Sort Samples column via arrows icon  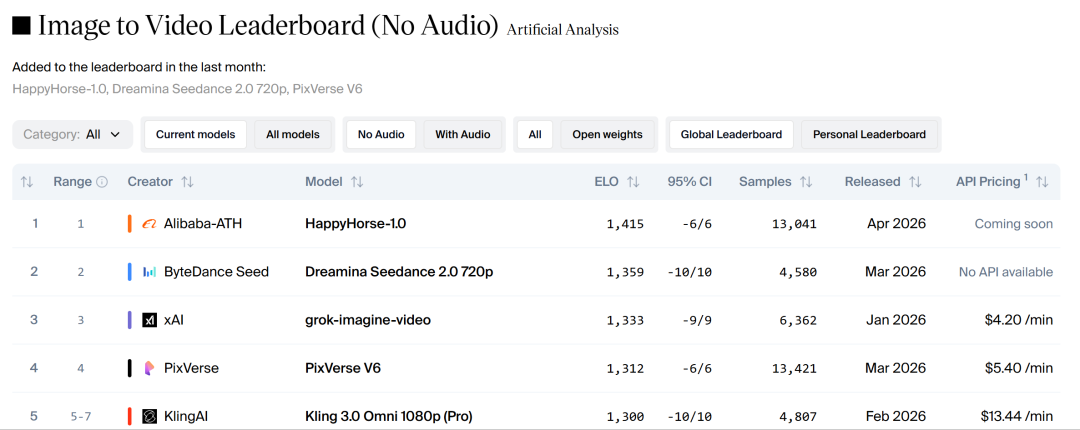click(806, 182)
